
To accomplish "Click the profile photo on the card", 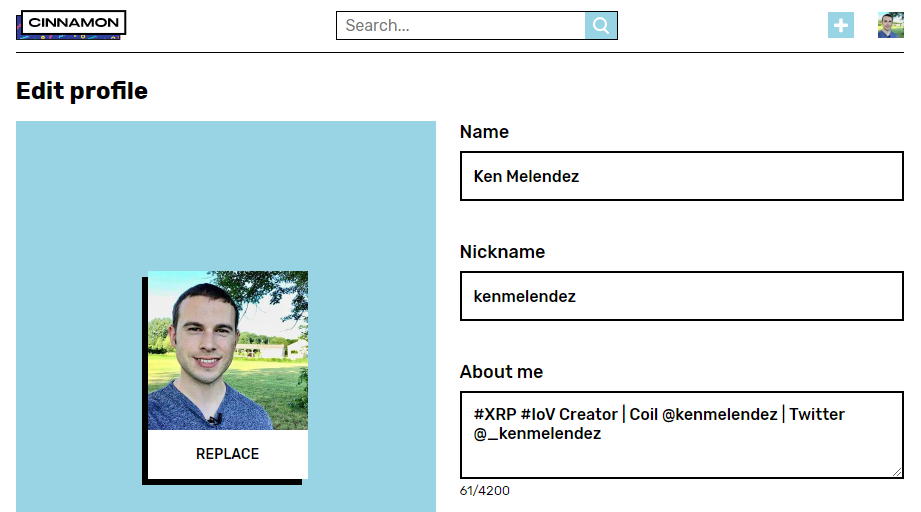I will (227, 350).
